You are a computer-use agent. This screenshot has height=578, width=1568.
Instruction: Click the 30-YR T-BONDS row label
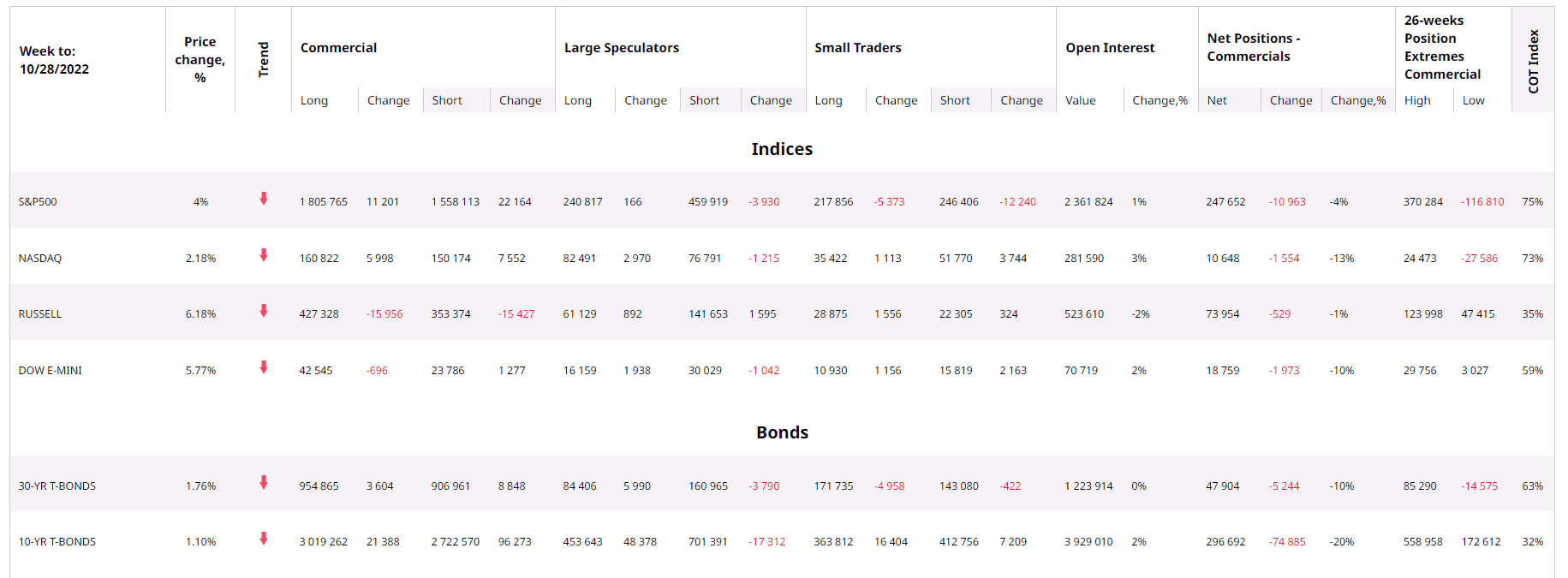coord(57,486)
